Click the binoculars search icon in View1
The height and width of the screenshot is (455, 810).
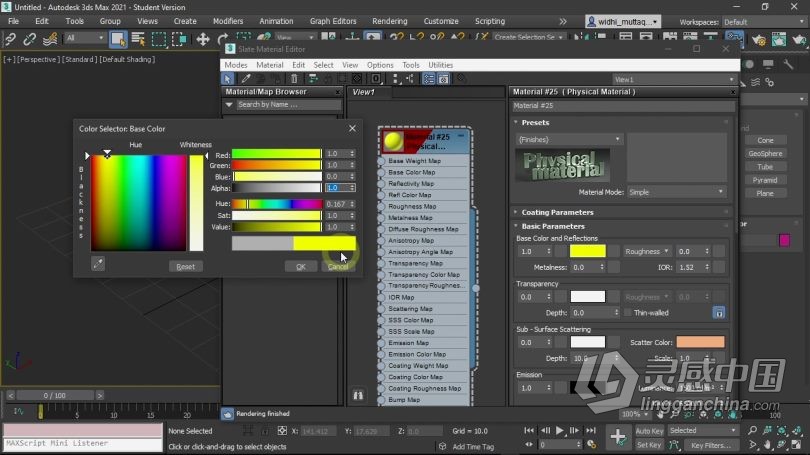pyautogui.click(x=358, y=395)
